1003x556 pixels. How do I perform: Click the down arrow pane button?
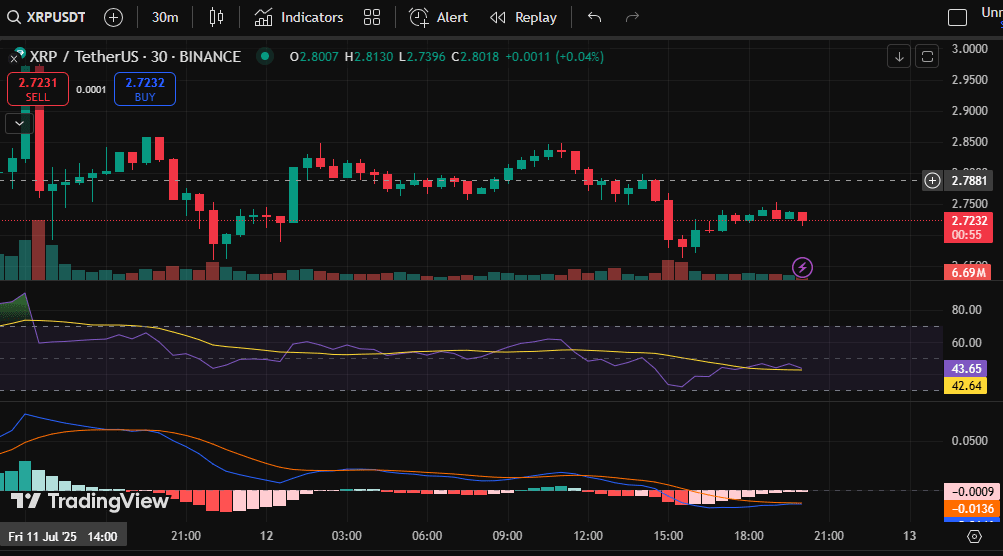(899, 56)
